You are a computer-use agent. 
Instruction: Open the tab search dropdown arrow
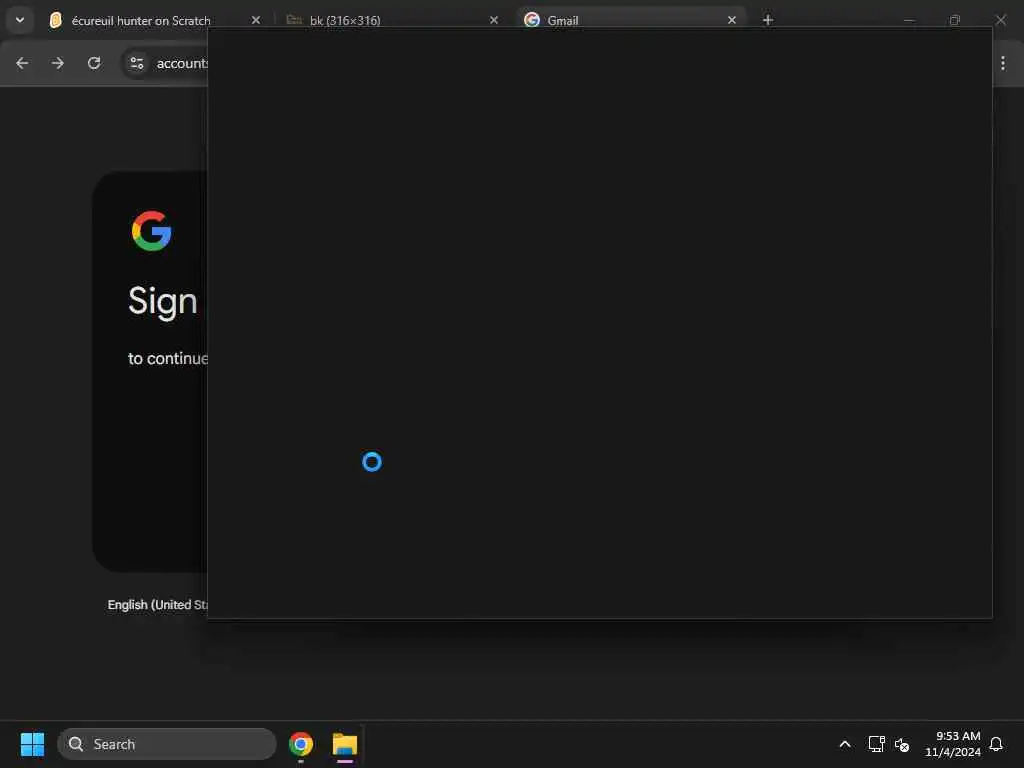pyautogui.click(x=20, y=20)
